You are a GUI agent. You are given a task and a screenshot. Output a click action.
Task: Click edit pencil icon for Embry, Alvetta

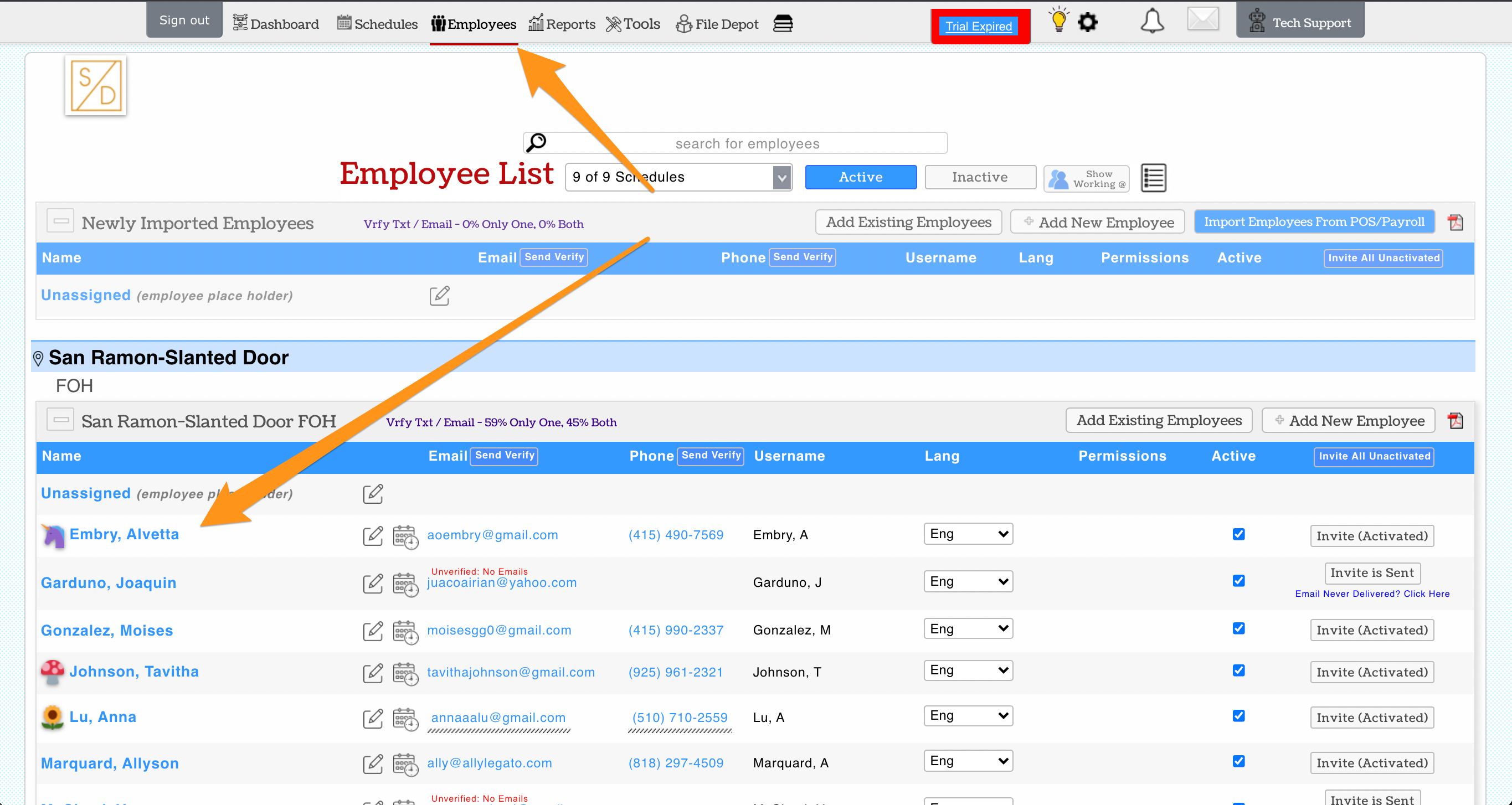point(373,535)
